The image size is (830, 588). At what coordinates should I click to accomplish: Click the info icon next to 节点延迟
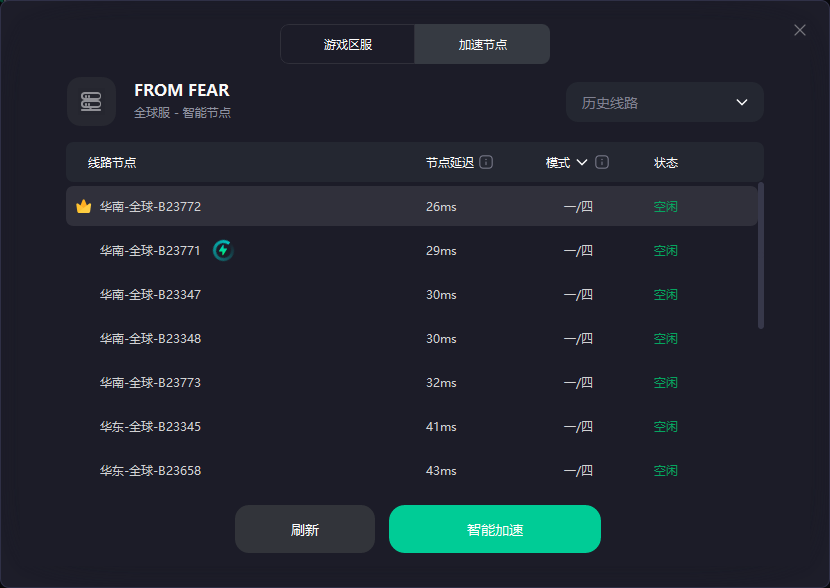(x=486, y=162)
